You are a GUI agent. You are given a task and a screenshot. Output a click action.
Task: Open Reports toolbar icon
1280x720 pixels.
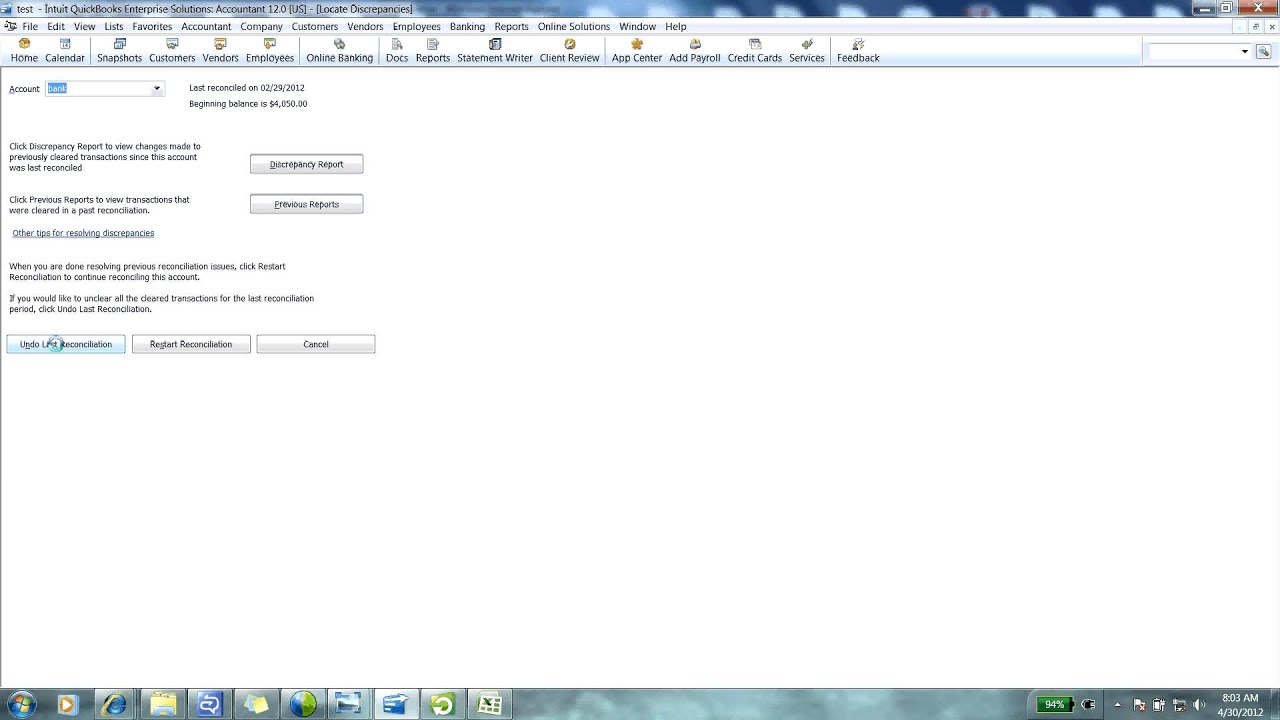pyautogui.click(x=433, y=51)
